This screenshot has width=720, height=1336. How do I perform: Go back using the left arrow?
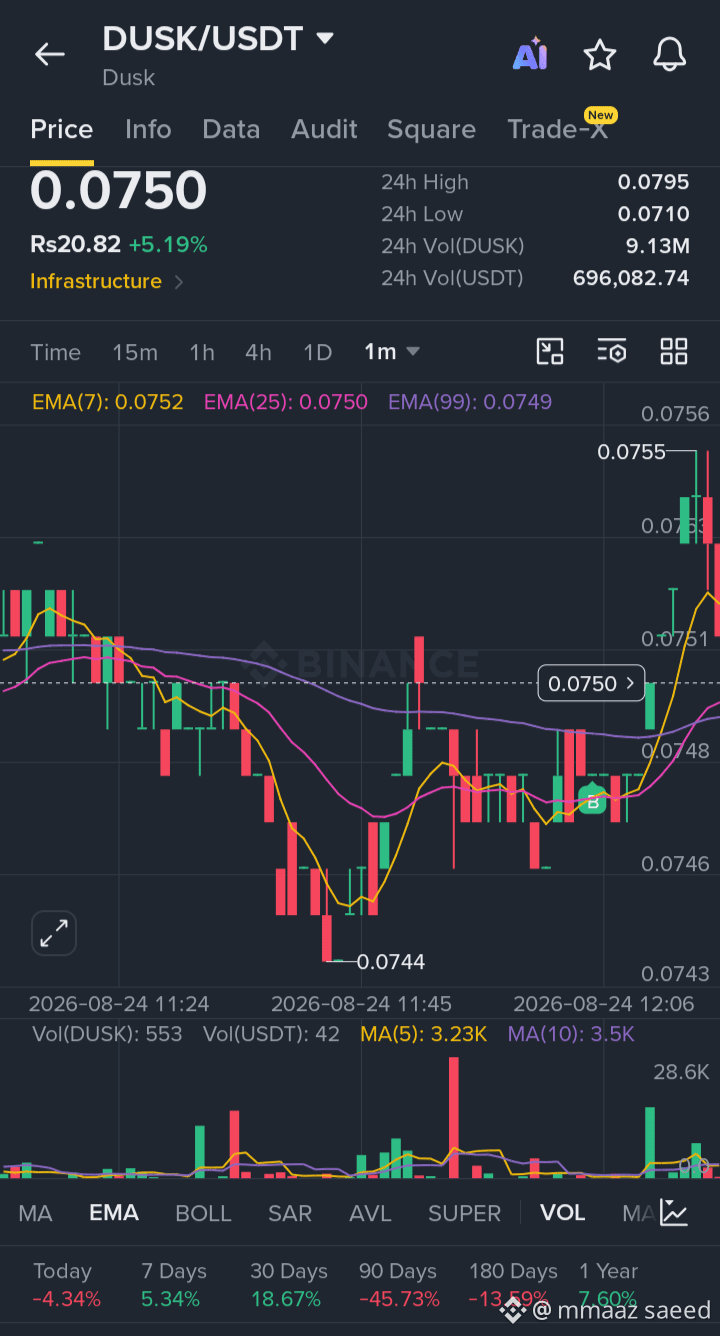click(x=49, y=54)
